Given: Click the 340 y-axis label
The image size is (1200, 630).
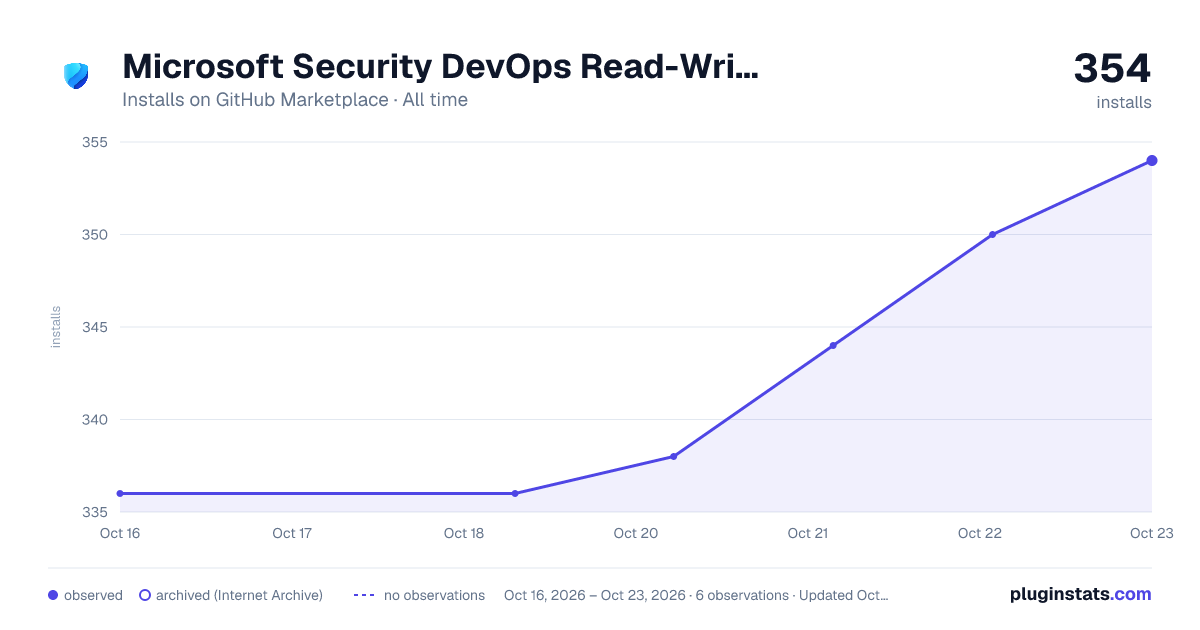Looking at the screenshot, I should coord(94,420).
